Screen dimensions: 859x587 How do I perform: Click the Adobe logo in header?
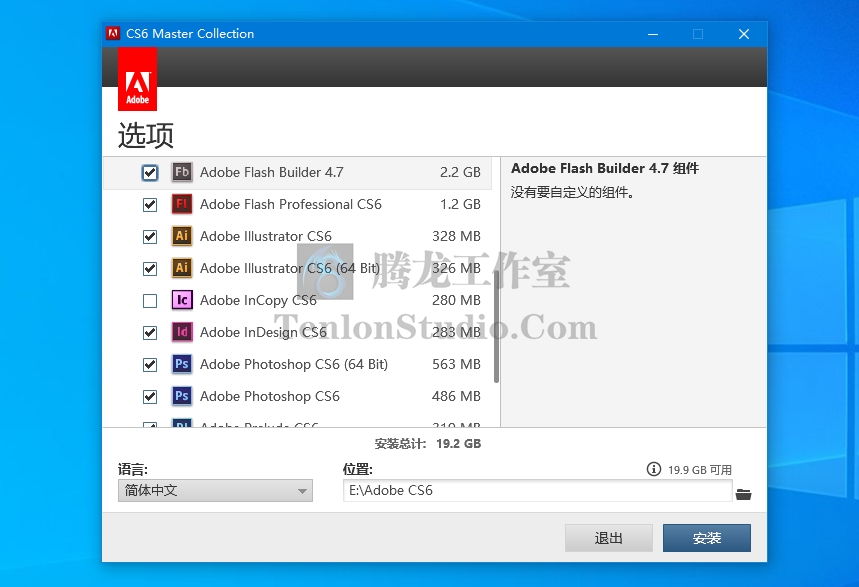[x=138, y=79]
